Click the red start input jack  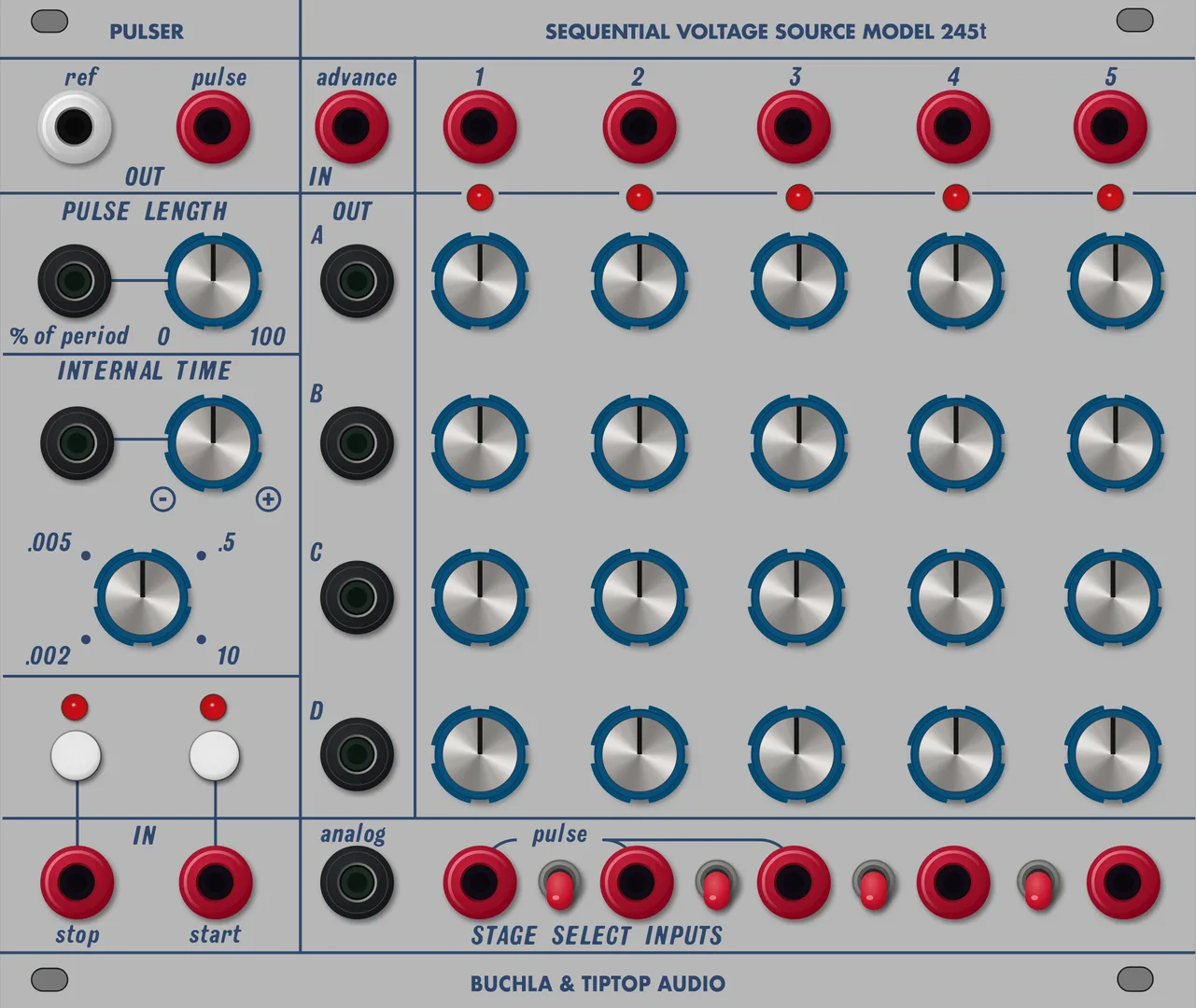(216, 883)
